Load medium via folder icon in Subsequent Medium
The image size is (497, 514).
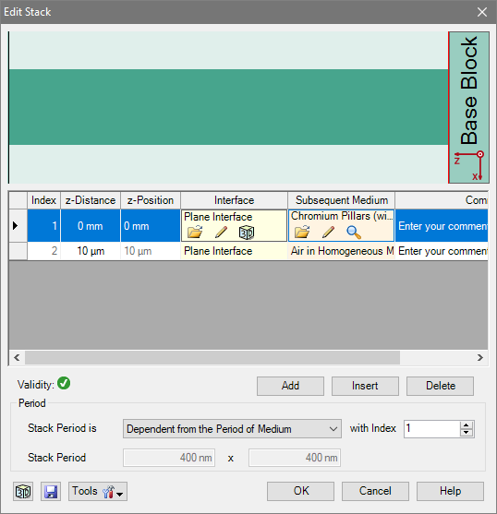(x=302, y=231)
